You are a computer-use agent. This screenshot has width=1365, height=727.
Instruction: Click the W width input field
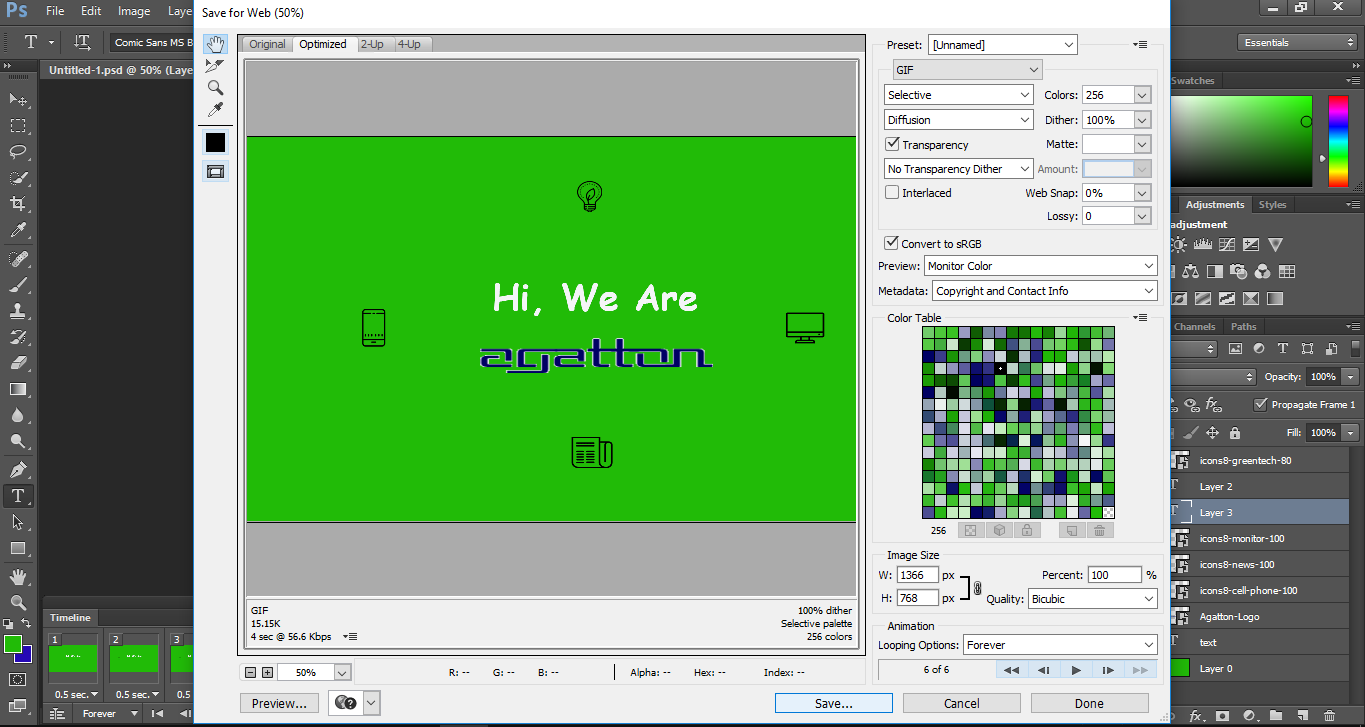[918, 575]
